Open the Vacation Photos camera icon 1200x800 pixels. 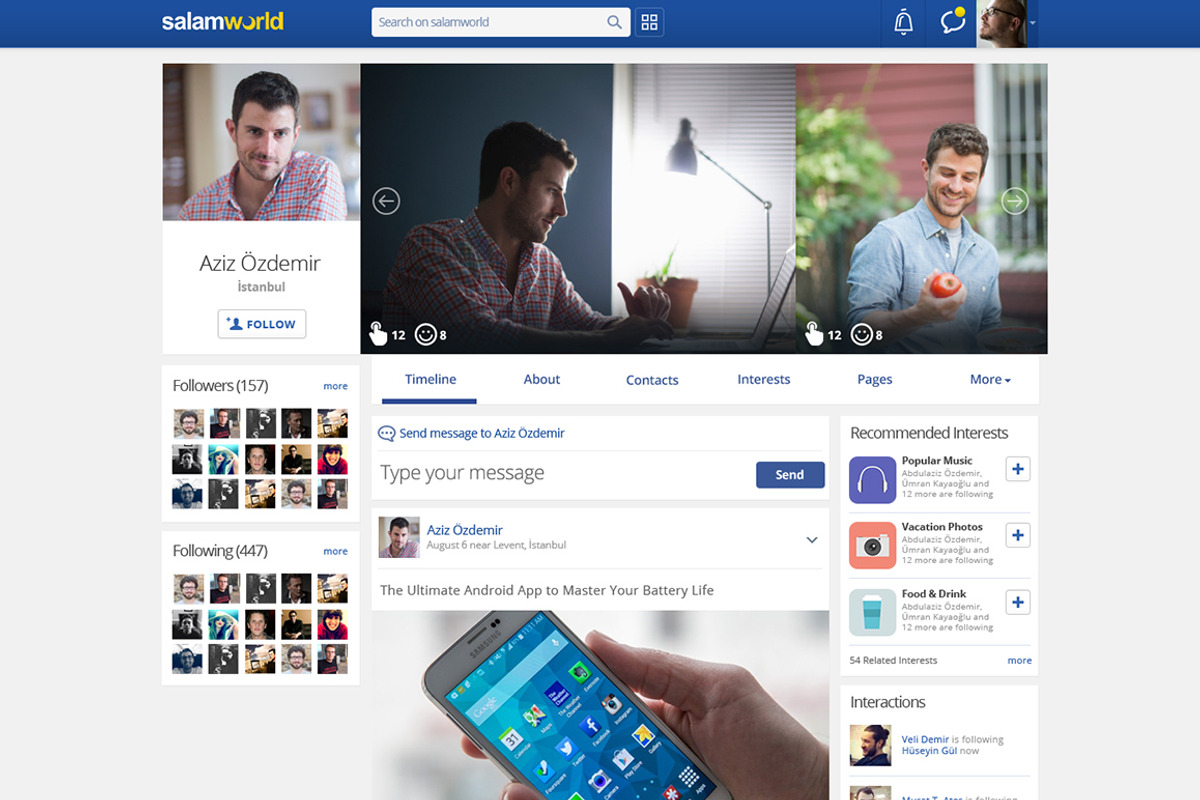click(x=872, y=546)
